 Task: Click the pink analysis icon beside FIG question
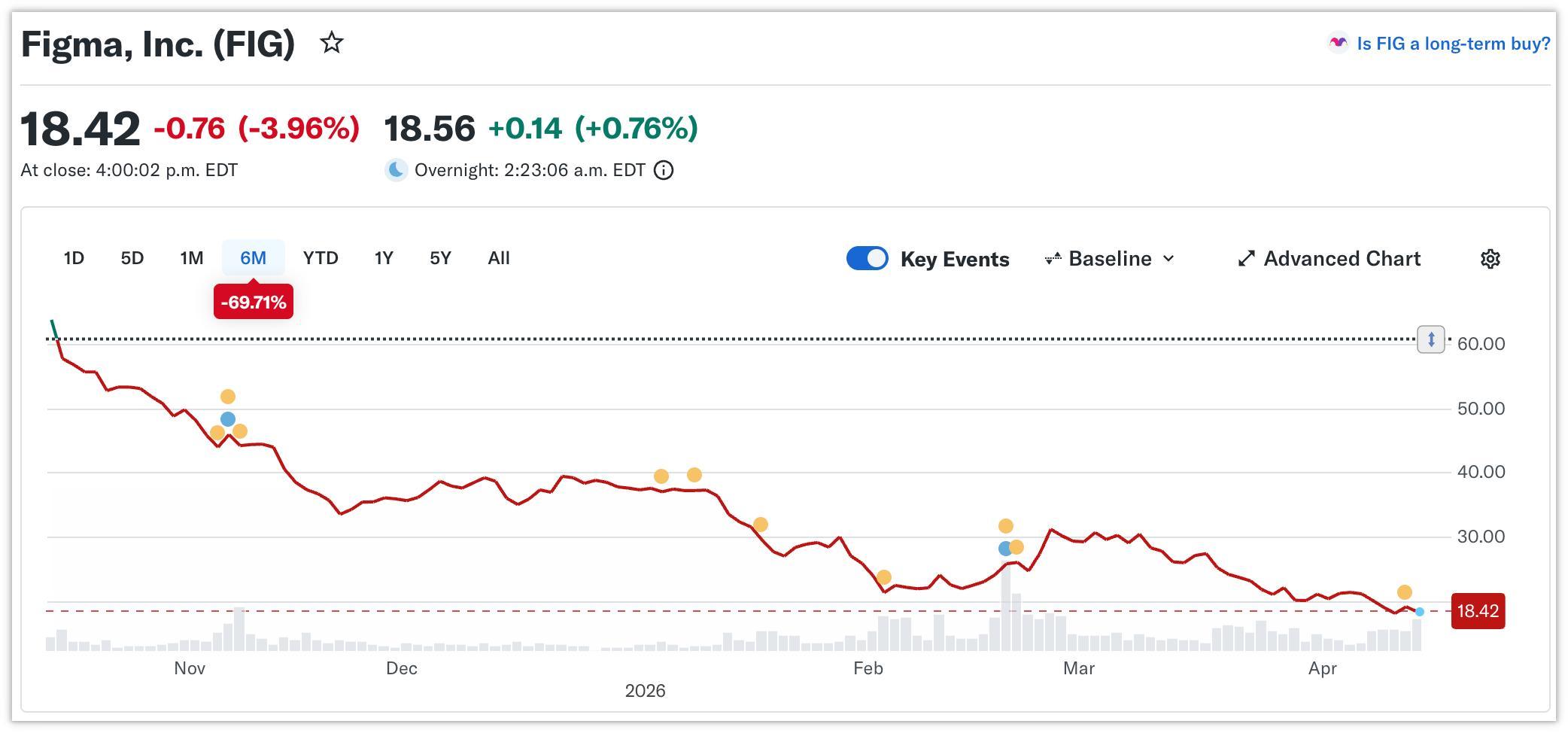pos(1337,44)
